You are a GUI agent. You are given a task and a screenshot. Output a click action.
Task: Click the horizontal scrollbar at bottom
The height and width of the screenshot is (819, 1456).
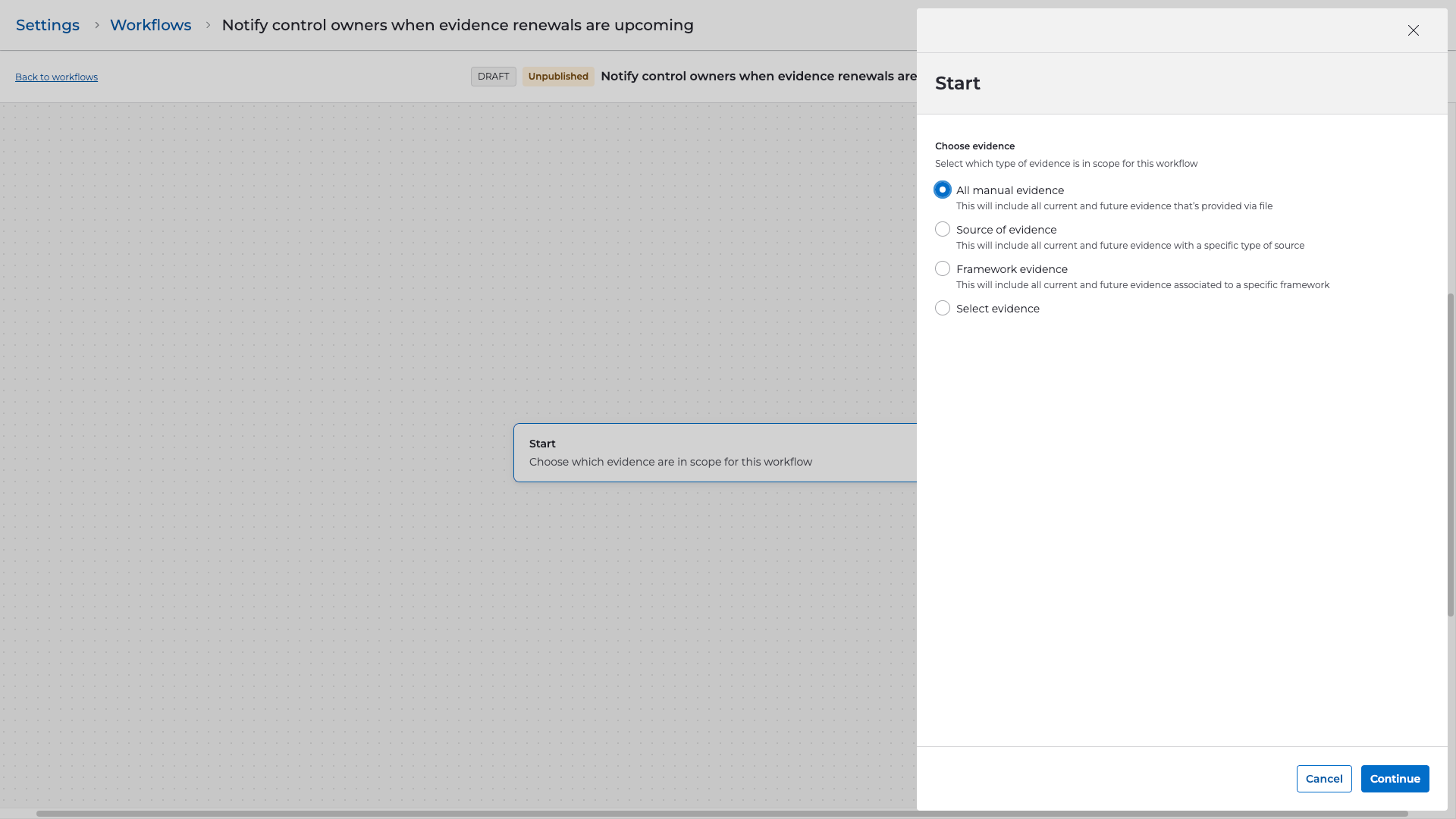pos(720,814)
